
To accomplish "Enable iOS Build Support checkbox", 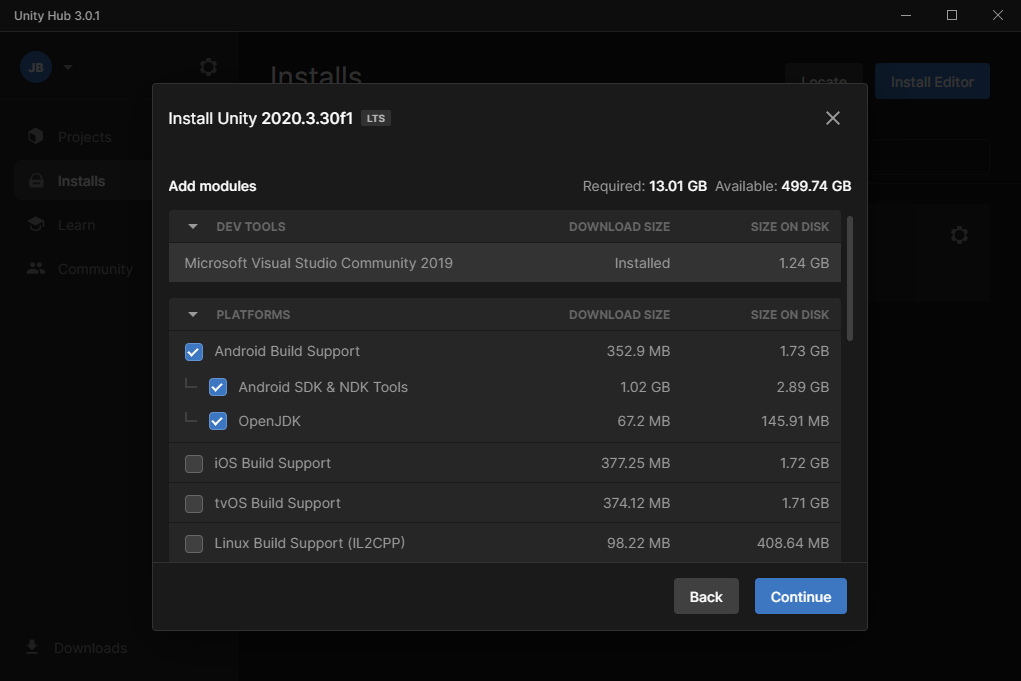I will tap(193, 464).
